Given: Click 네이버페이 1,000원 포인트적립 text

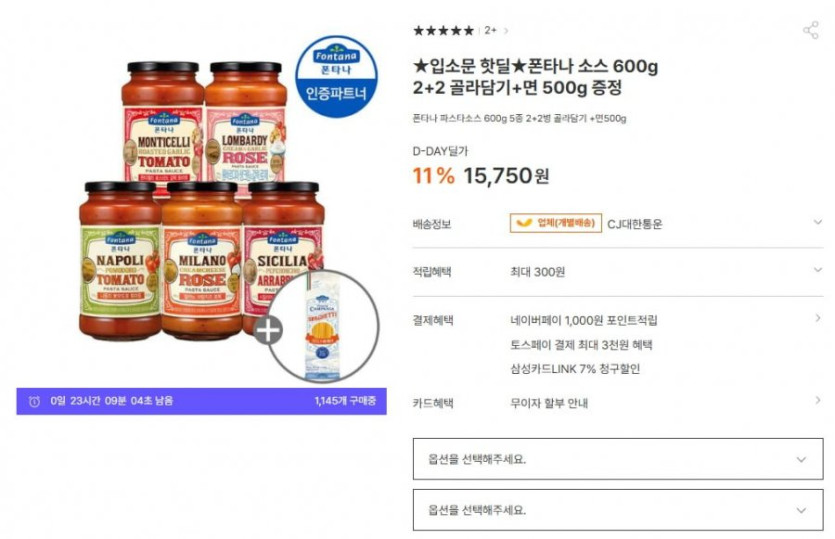Looking at the screenshot, I should pyautogui.click(x=584, y=320).
